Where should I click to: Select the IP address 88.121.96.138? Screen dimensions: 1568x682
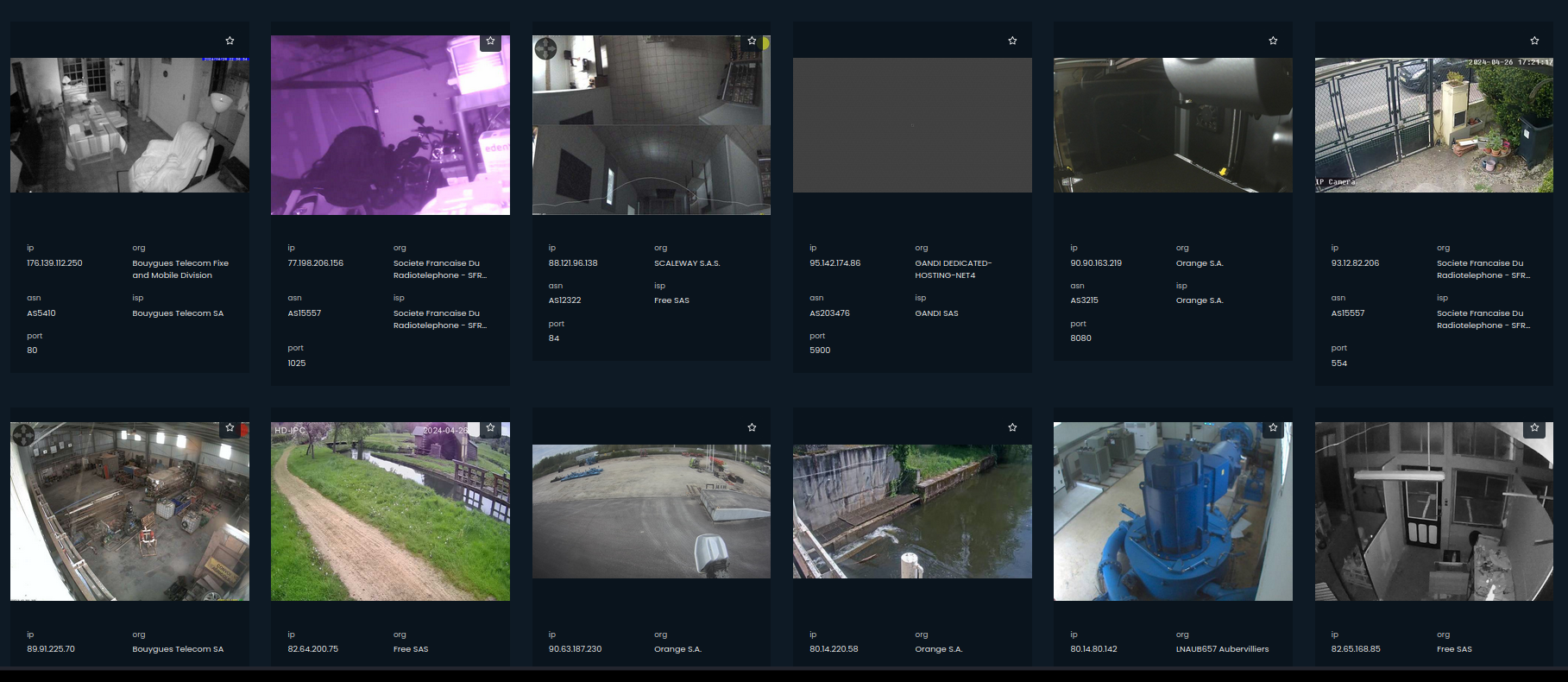tap(573, 263)
